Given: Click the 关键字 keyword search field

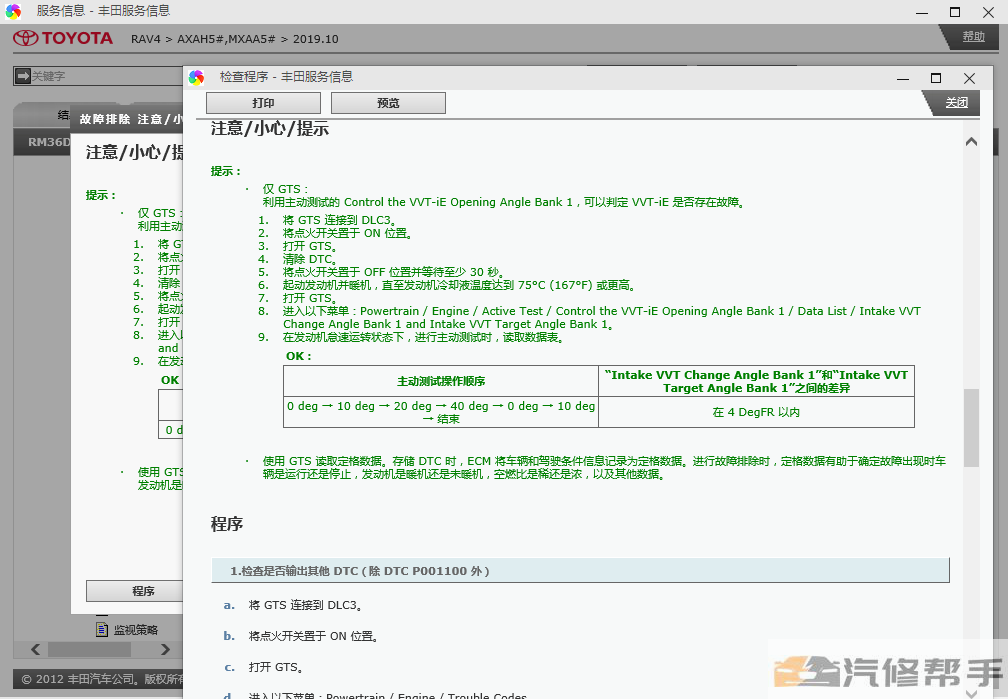Looking at the screenshot, I should click(x=106, y=76).
